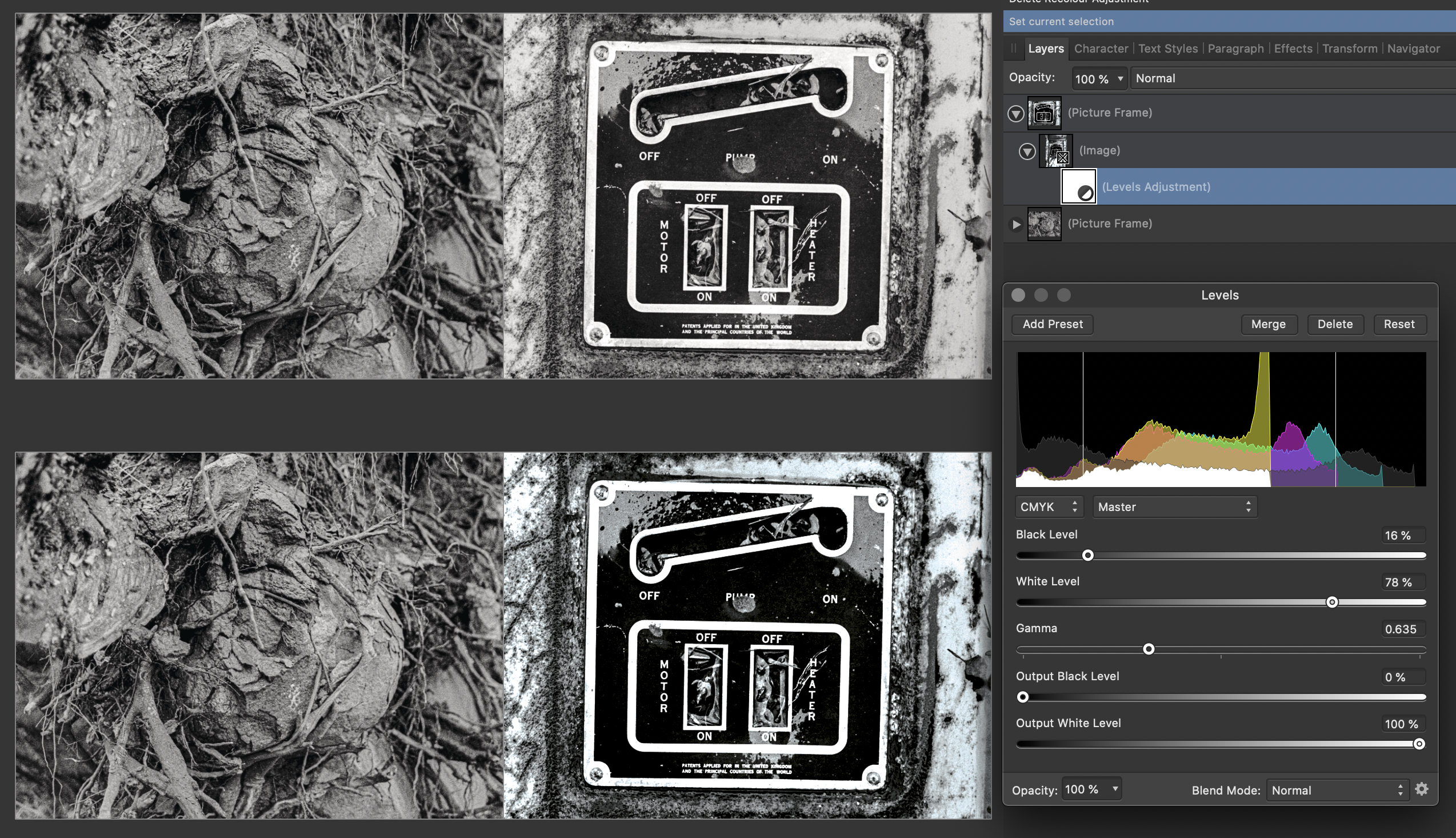Click the bottom Picture Frame layer thumbnail
The image size is (1456, 838).
1044,224
